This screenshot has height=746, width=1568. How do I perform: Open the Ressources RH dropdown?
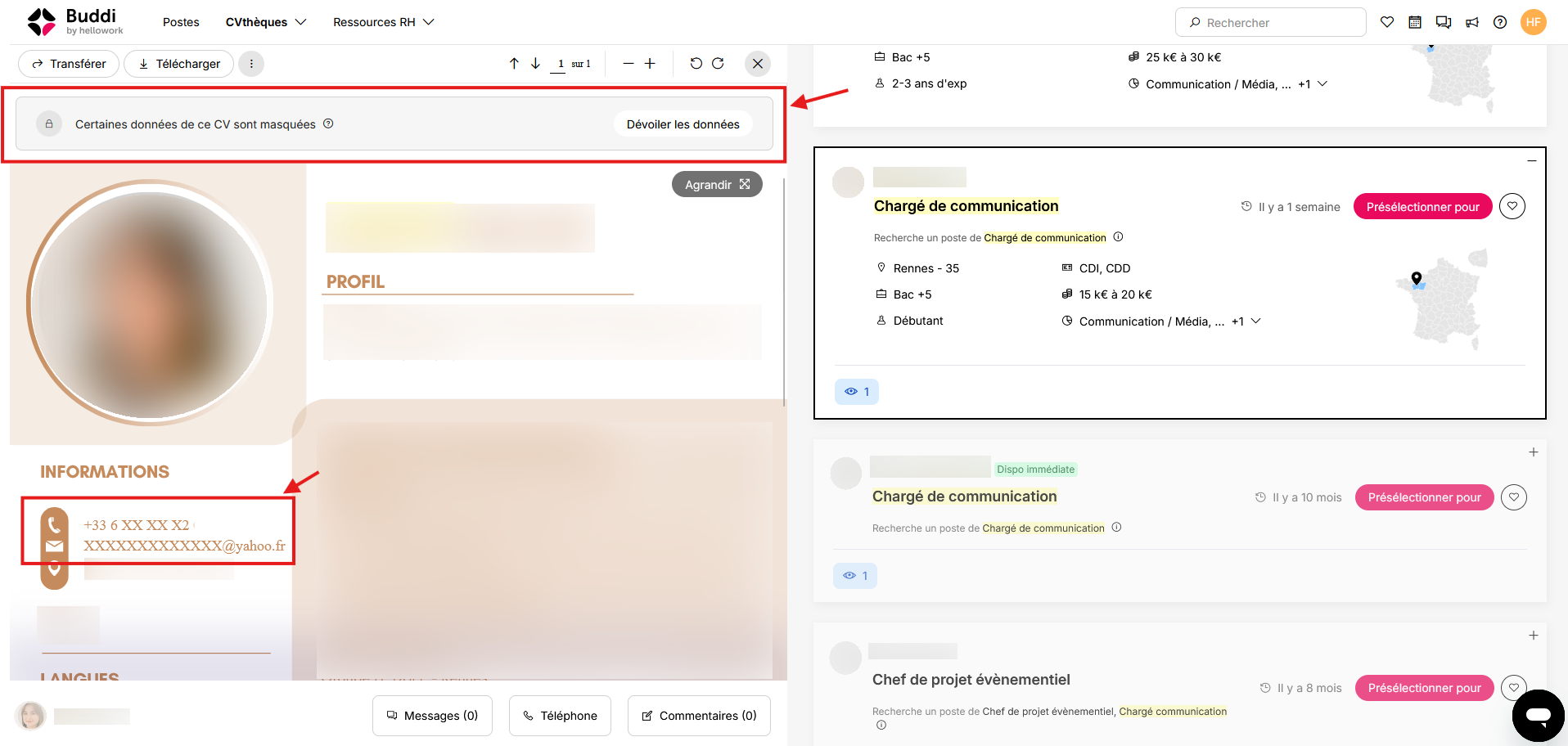tap(384, 22)
